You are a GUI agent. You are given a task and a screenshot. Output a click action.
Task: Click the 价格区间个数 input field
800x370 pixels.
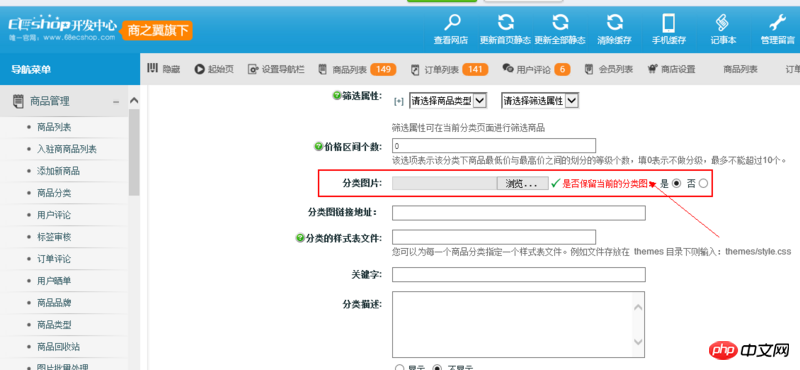point(494,146)
